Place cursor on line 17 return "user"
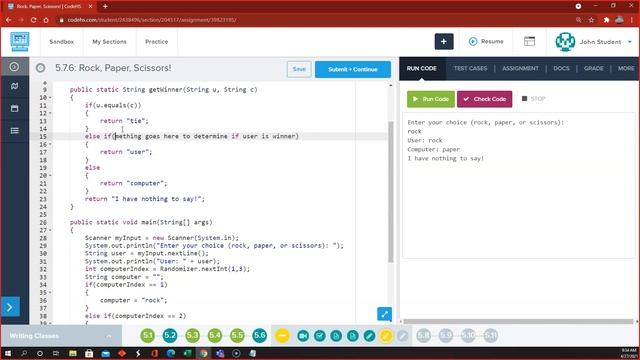Viewport: 640px width, 360px height. coord(126,152)
